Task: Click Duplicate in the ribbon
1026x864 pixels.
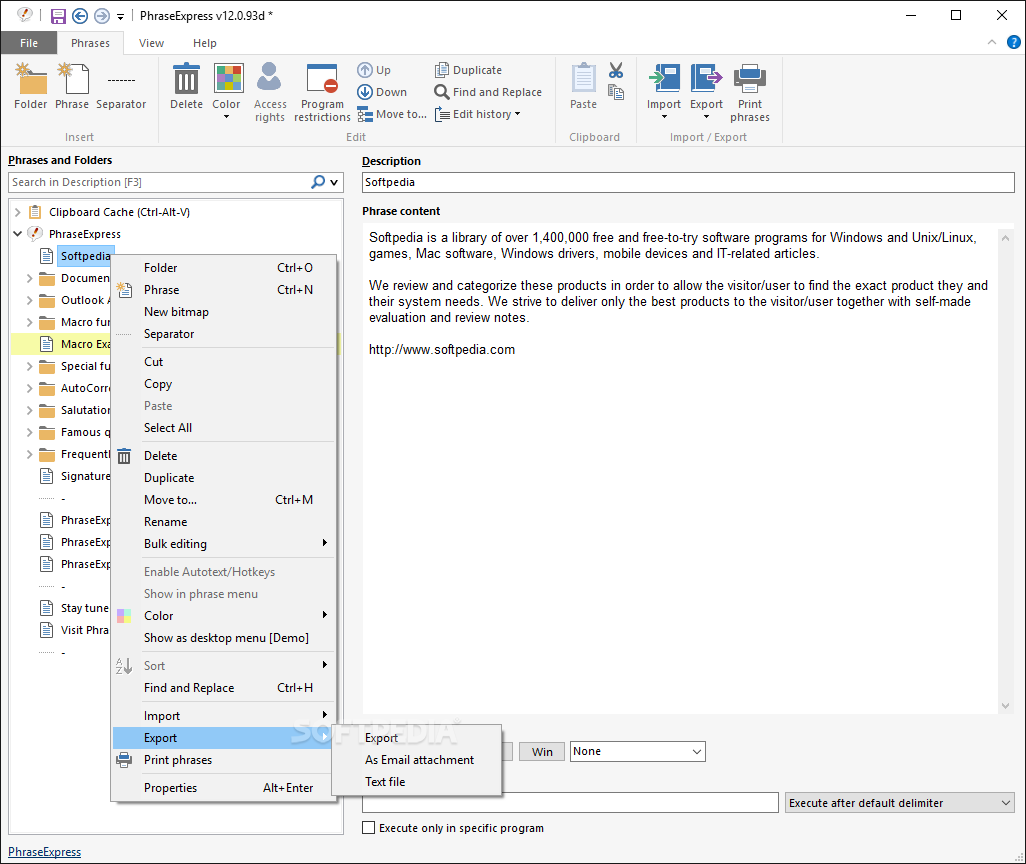Action: (469, 70)
